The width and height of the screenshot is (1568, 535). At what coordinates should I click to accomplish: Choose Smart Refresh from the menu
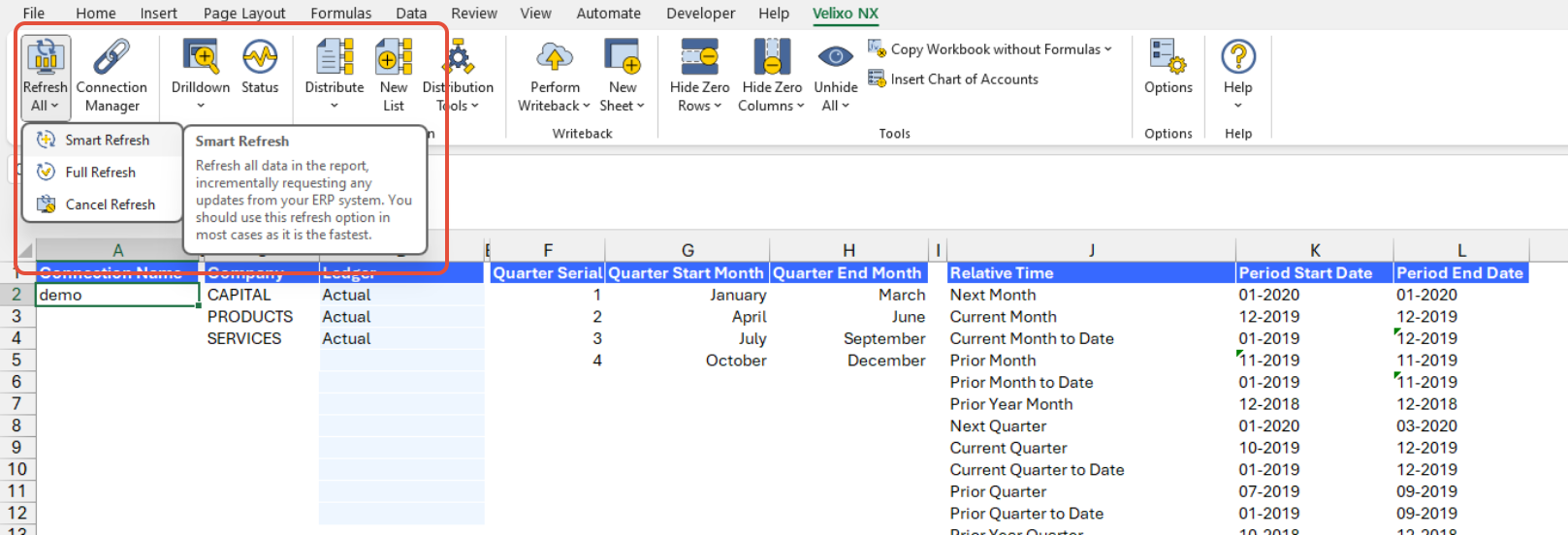click(102, 140)
